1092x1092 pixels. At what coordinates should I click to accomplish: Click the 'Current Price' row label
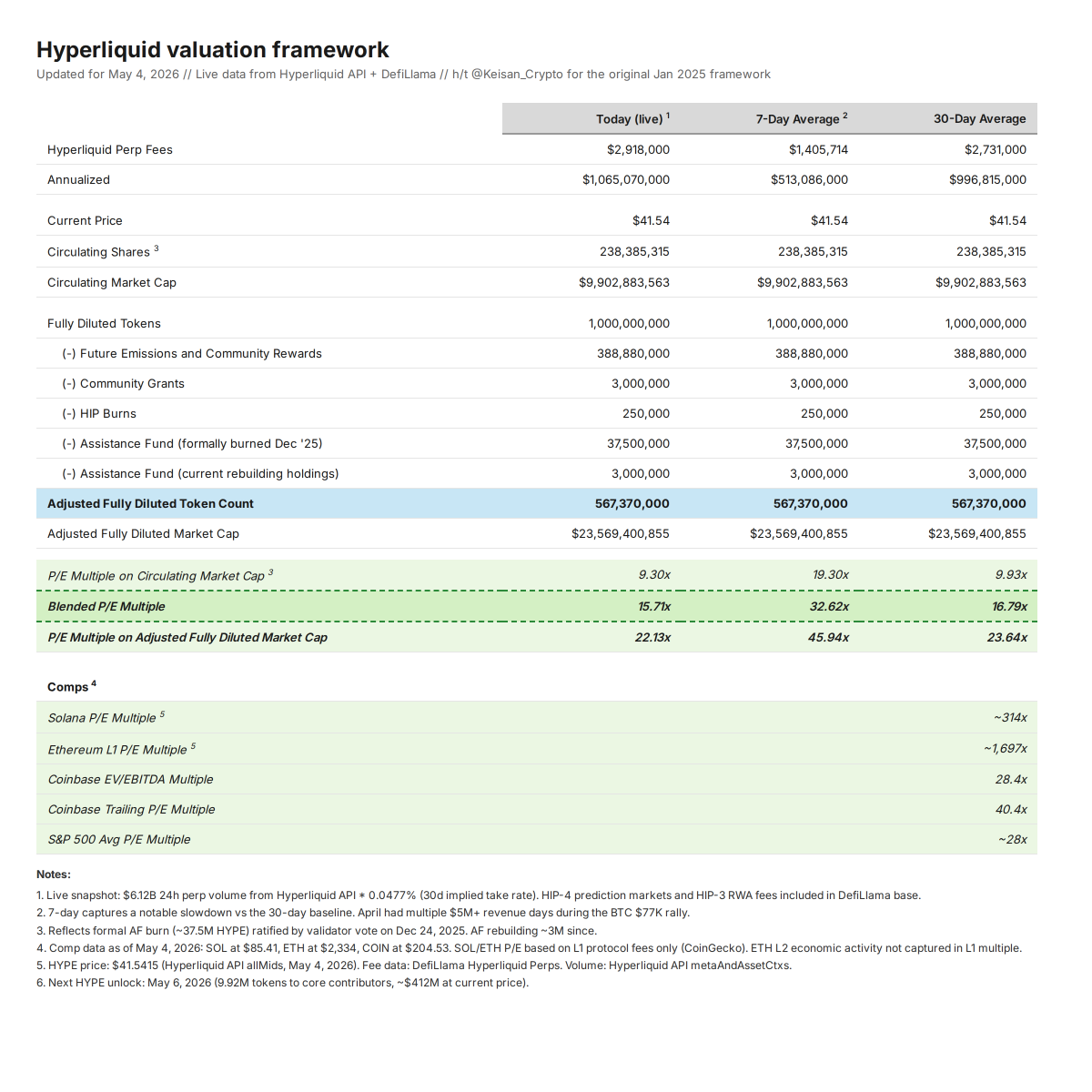click(85, 220)
